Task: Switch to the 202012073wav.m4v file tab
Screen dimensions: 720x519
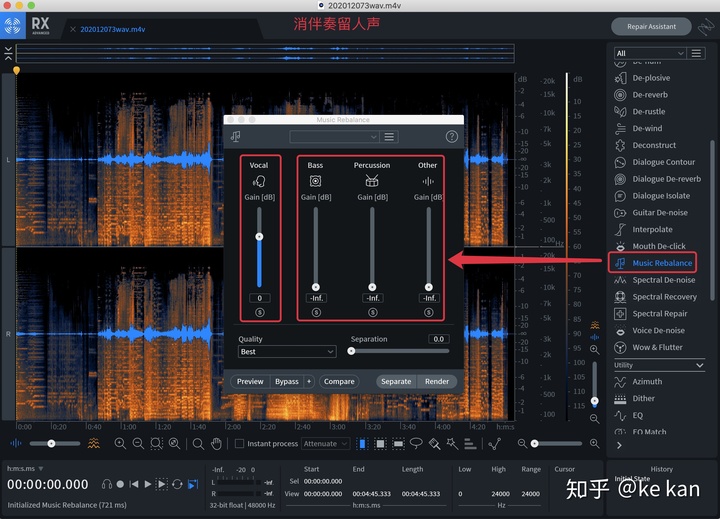Action: pos(113,29)
